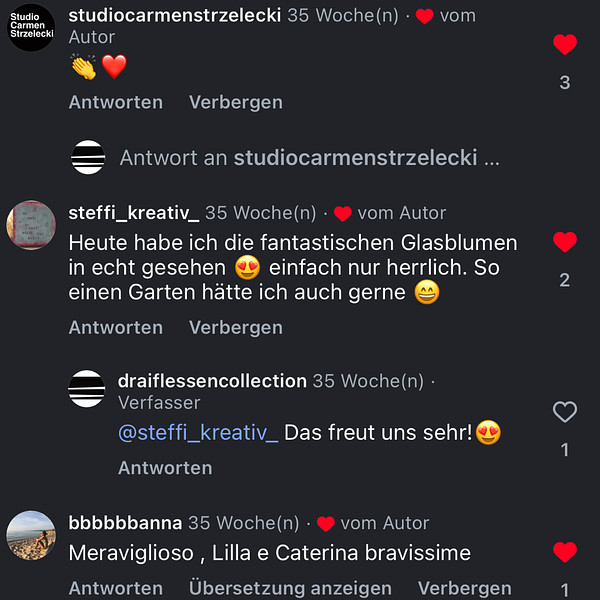Reply to steffi_kreativ_'s comment
The width and height of the screenshot is (600, 600).
(x=116, y=327)
